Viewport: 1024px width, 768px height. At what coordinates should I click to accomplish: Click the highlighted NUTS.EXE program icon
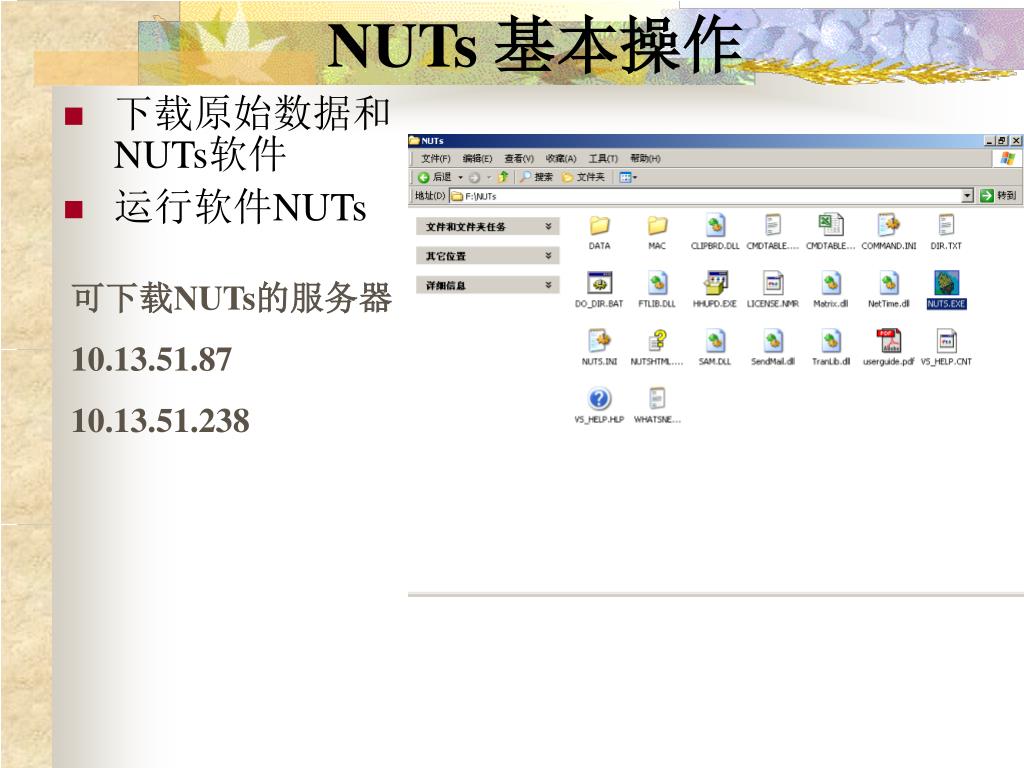[x=946, y=283]
